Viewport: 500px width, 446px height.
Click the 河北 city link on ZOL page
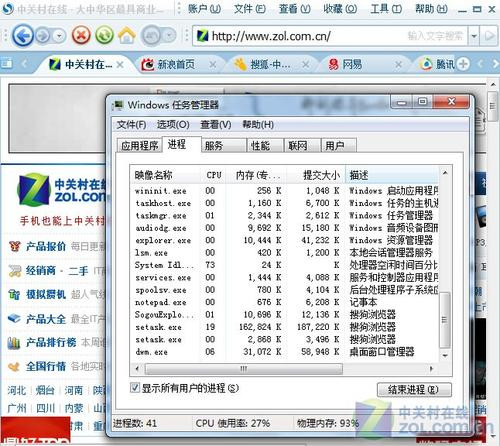coord(16,390)
